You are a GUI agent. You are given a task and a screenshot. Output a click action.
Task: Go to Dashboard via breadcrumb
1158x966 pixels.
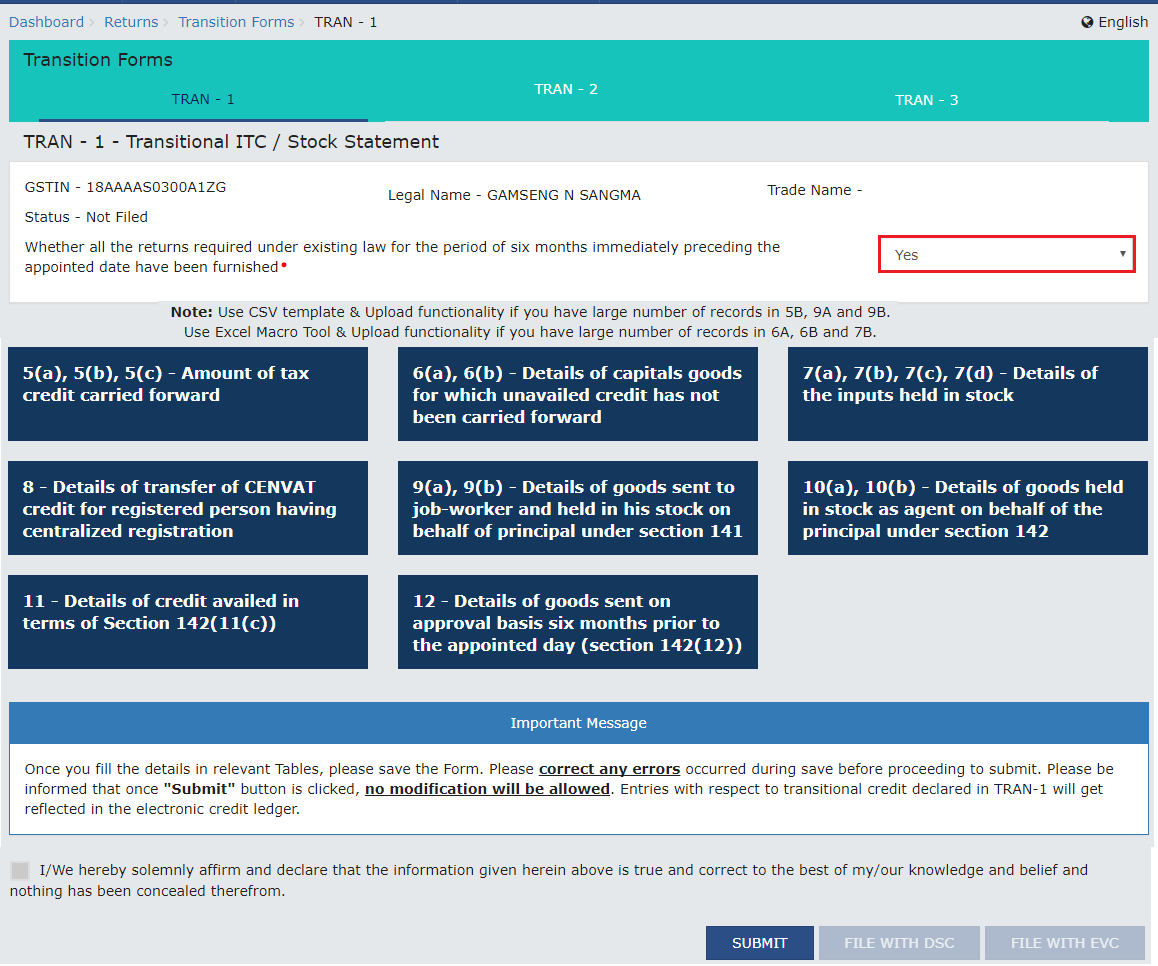pos(46,22)
